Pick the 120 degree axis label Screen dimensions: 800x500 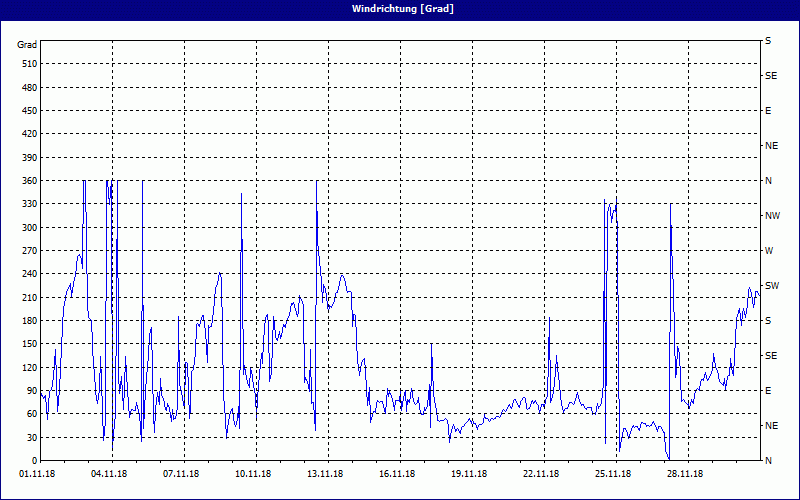(x=31, y=367)
